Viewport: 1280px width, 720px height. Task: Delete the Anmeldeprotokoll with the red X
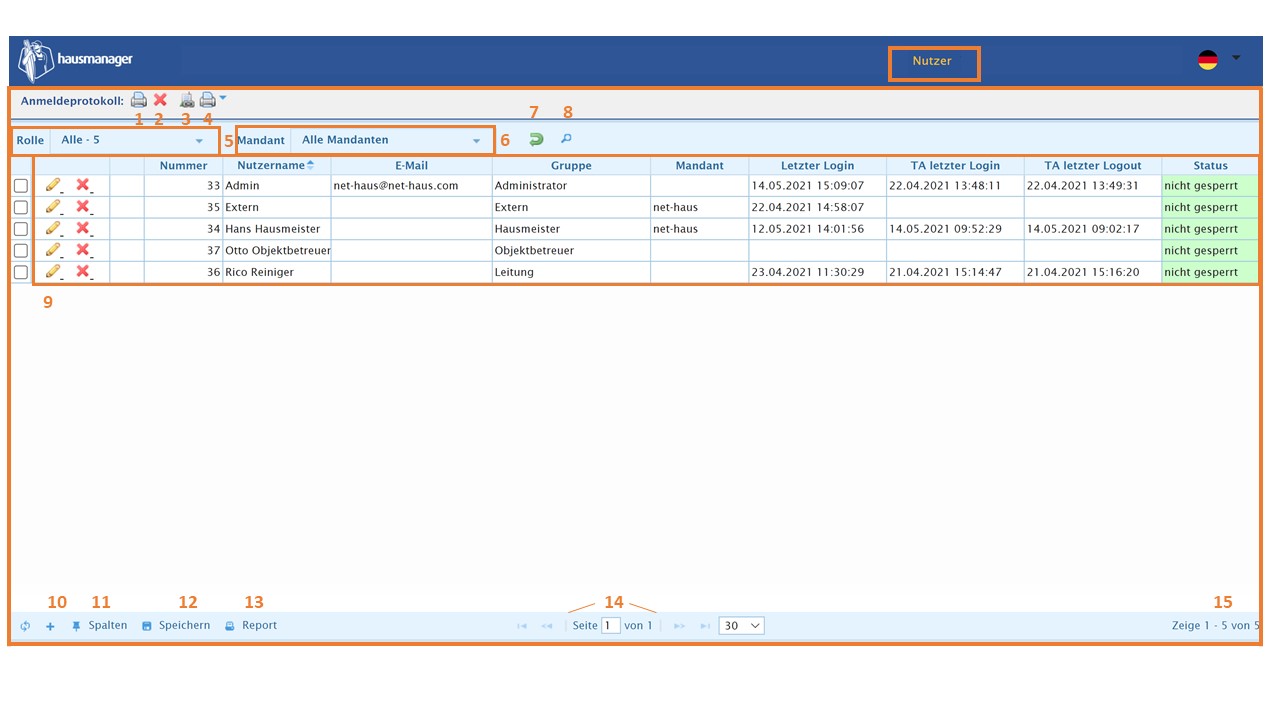(x=160, y=100)
